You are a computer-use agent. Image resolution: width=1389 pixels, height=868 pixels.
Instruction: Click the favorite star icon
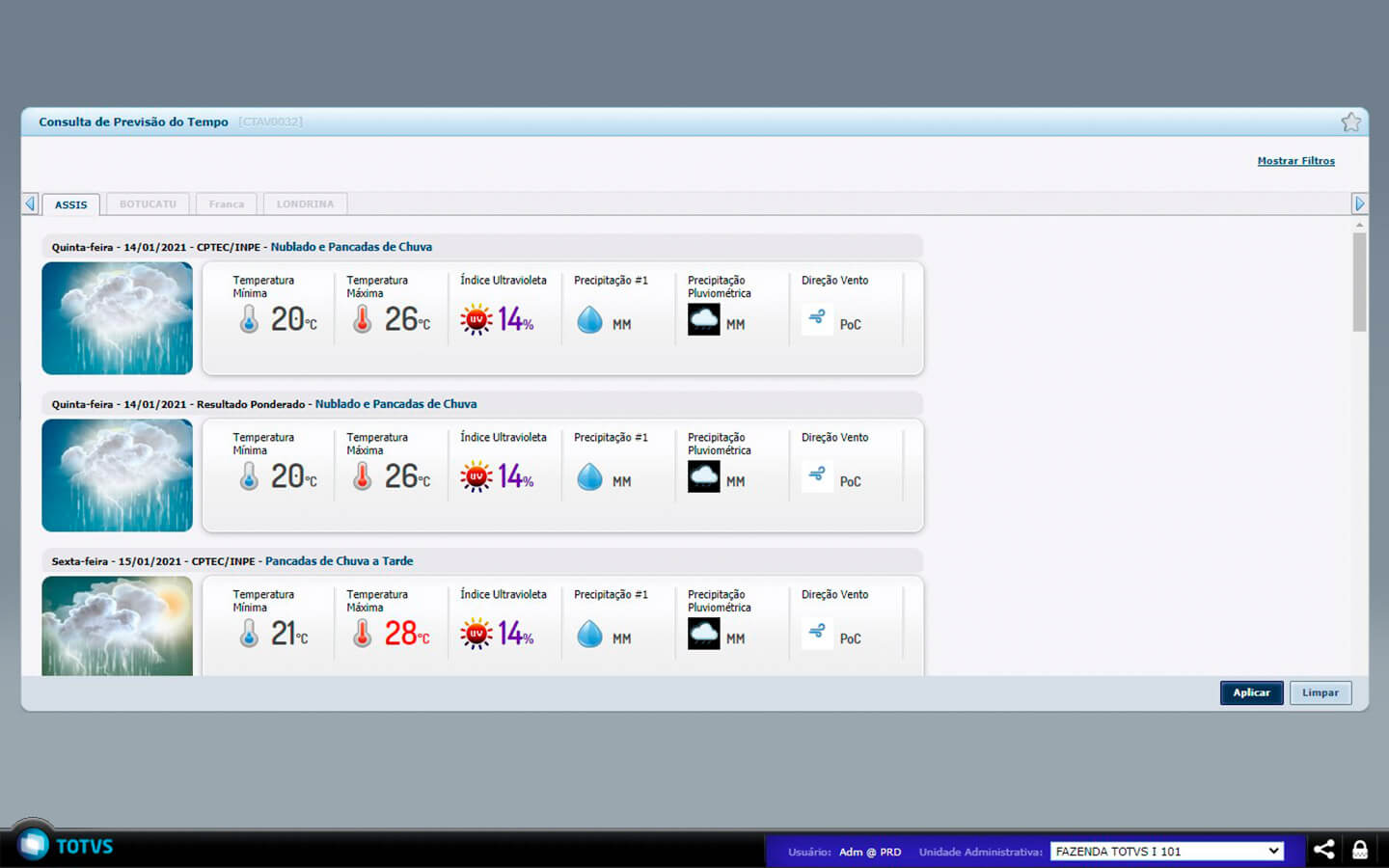tap(1350, 122)
